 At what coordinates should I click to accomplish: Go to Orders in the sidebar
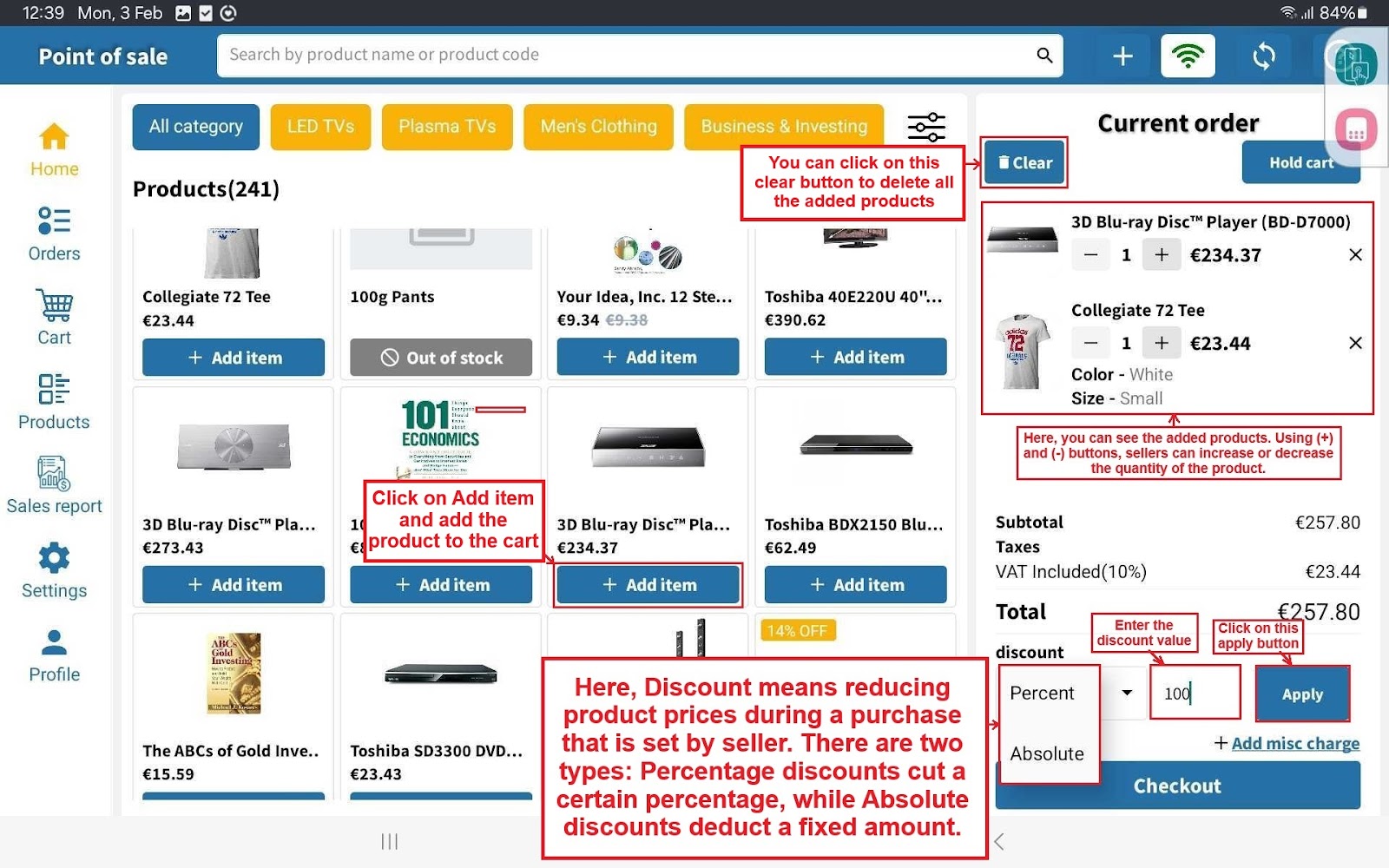tap(54, 233)
